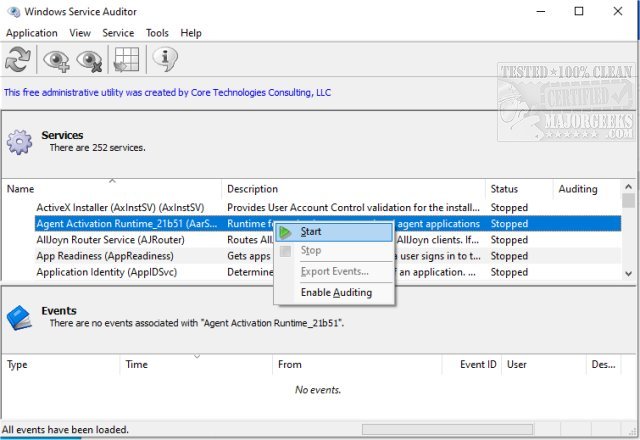Open the Tools menu
This screenshot has height=440, width=640.
pyautogui.click(x=157, y=33)
